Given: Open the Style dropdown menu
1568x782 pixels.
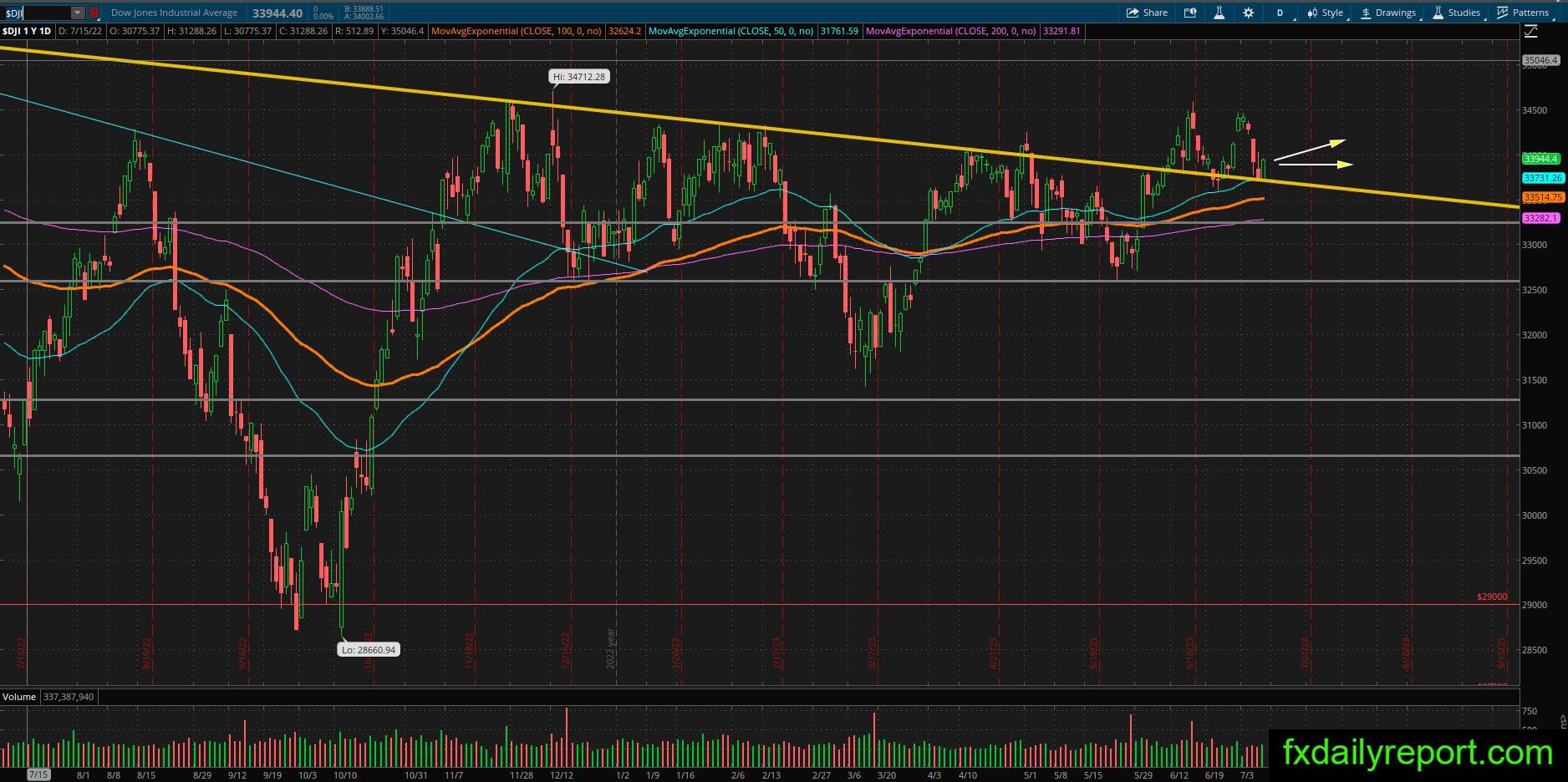Looking at the screenshot, I should (1325, 13).
